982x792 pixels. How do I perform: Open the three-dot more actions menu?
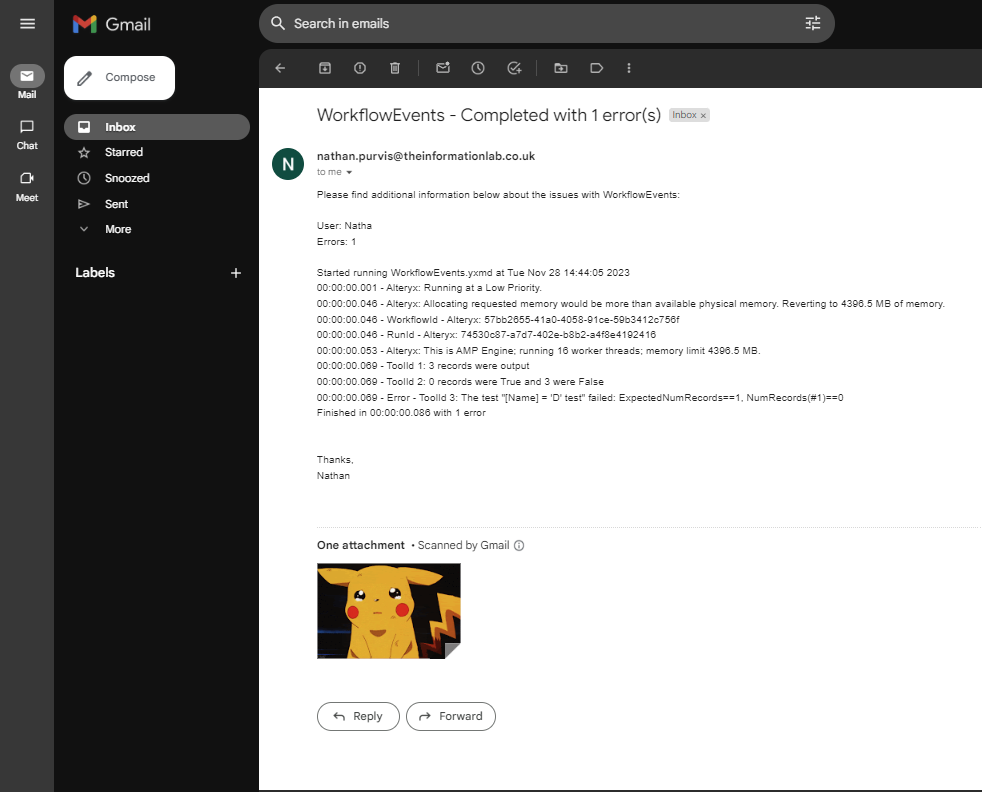coord(628,68)
